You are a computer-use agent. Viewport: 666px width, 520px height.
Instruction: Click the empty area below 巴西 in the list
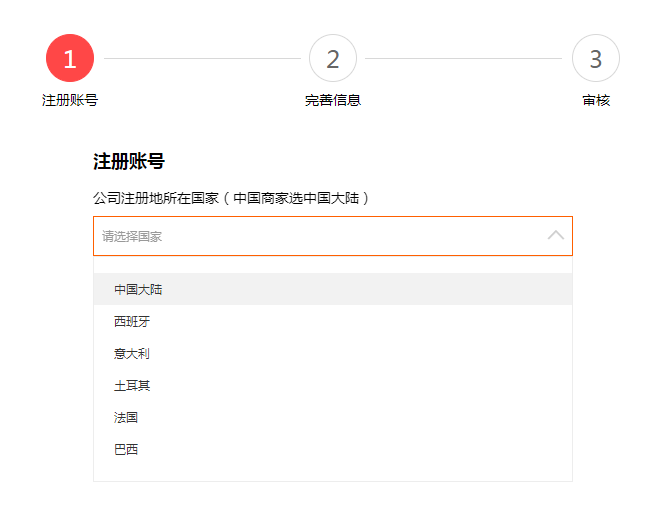(x=332, y=472)
